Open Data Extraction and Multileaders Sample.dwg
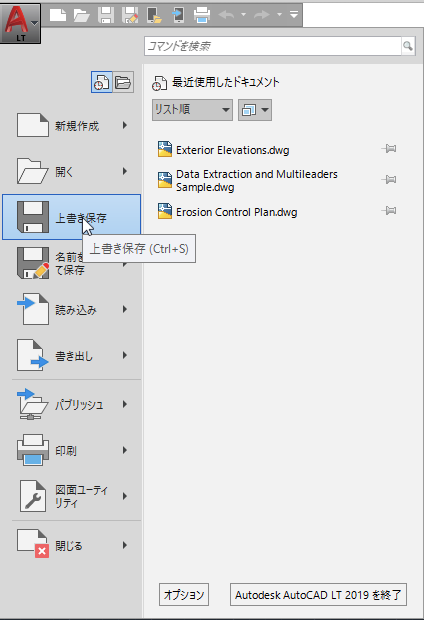 pos(257,180)
